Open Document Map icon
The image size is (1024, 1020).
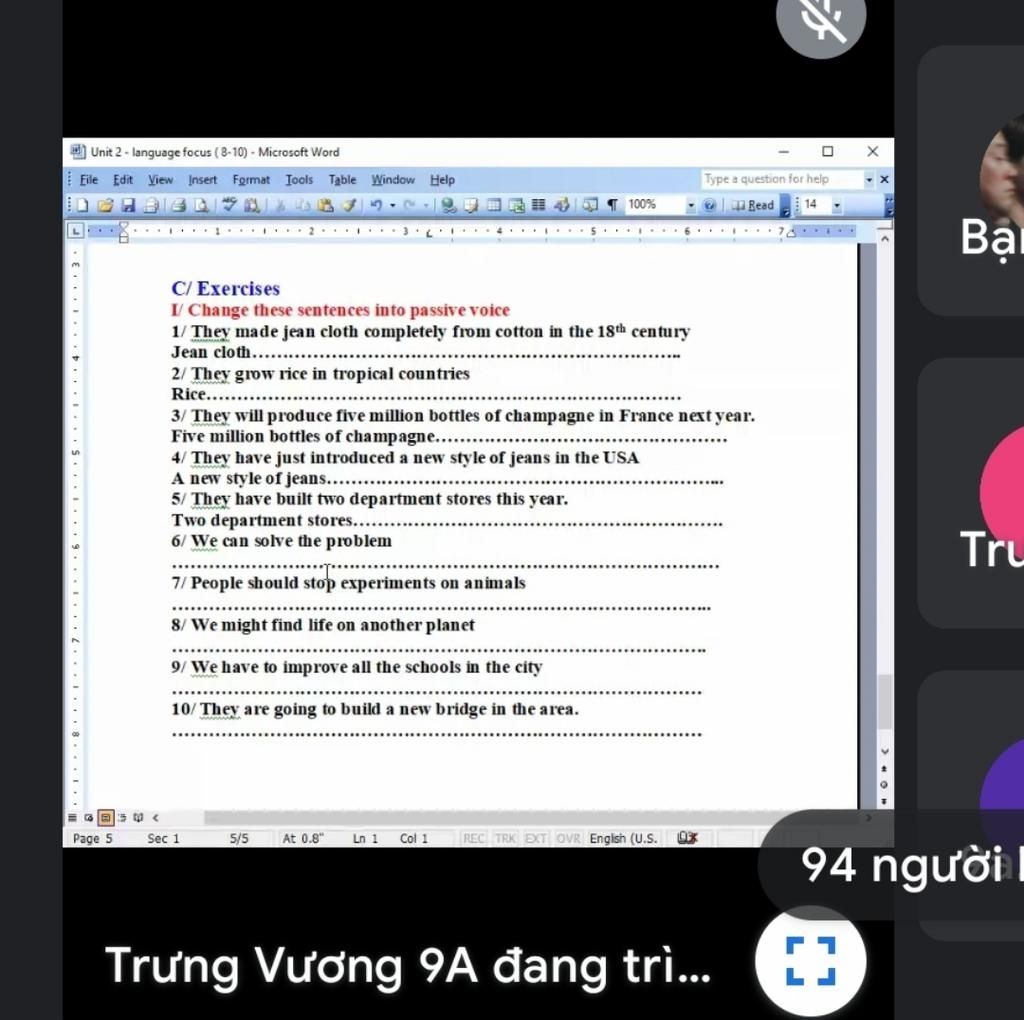590,205
